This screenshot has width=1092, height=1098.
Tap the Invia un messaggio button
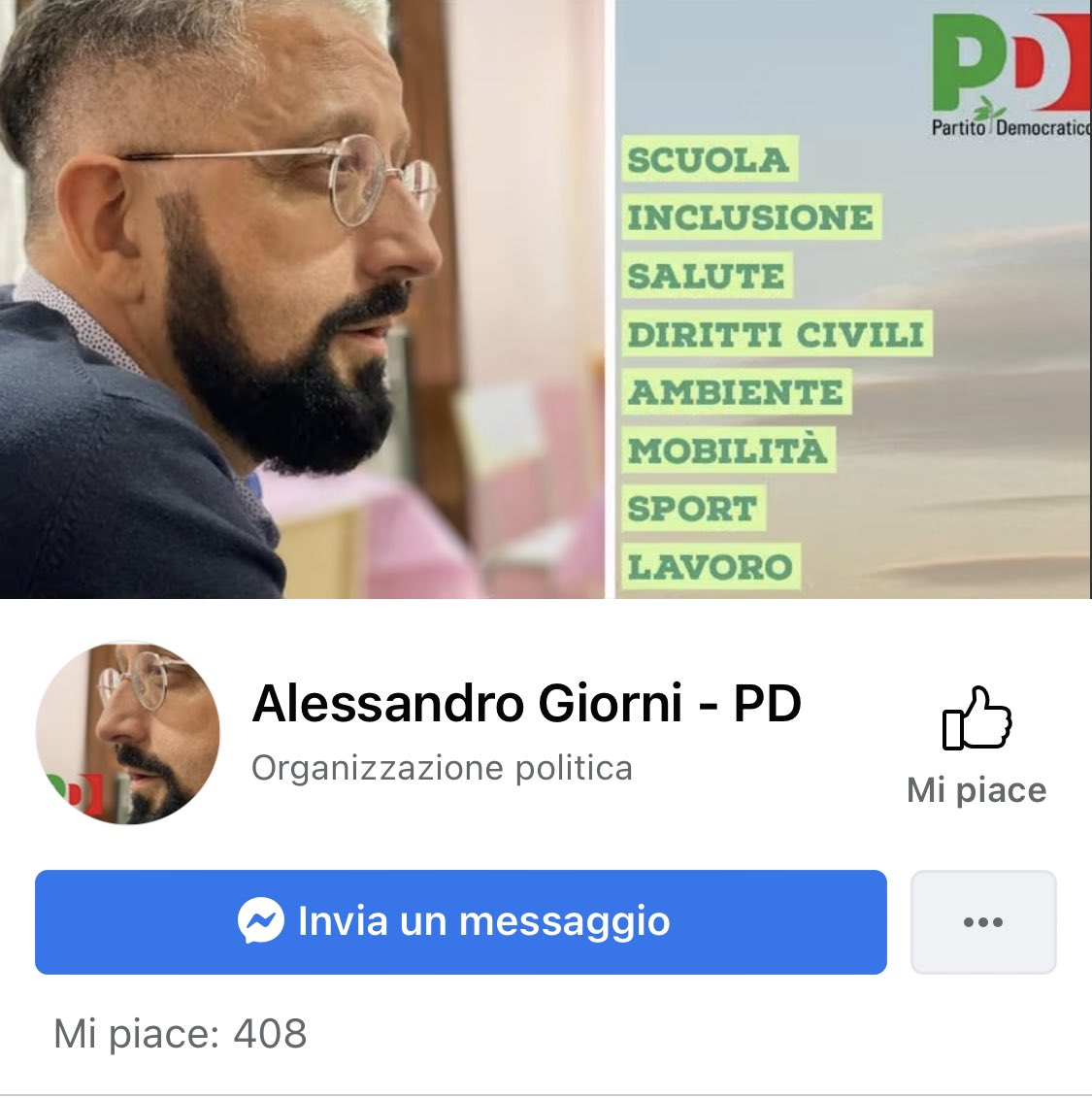(461, 922)
